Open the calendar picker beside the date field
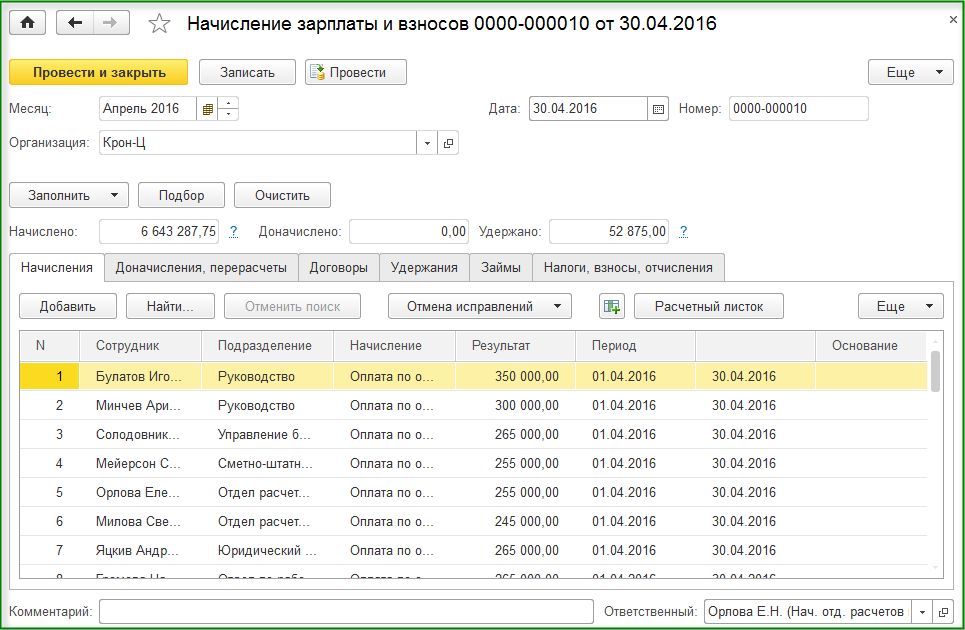This screenshot has height=630, width=965. tap(658, 109)
